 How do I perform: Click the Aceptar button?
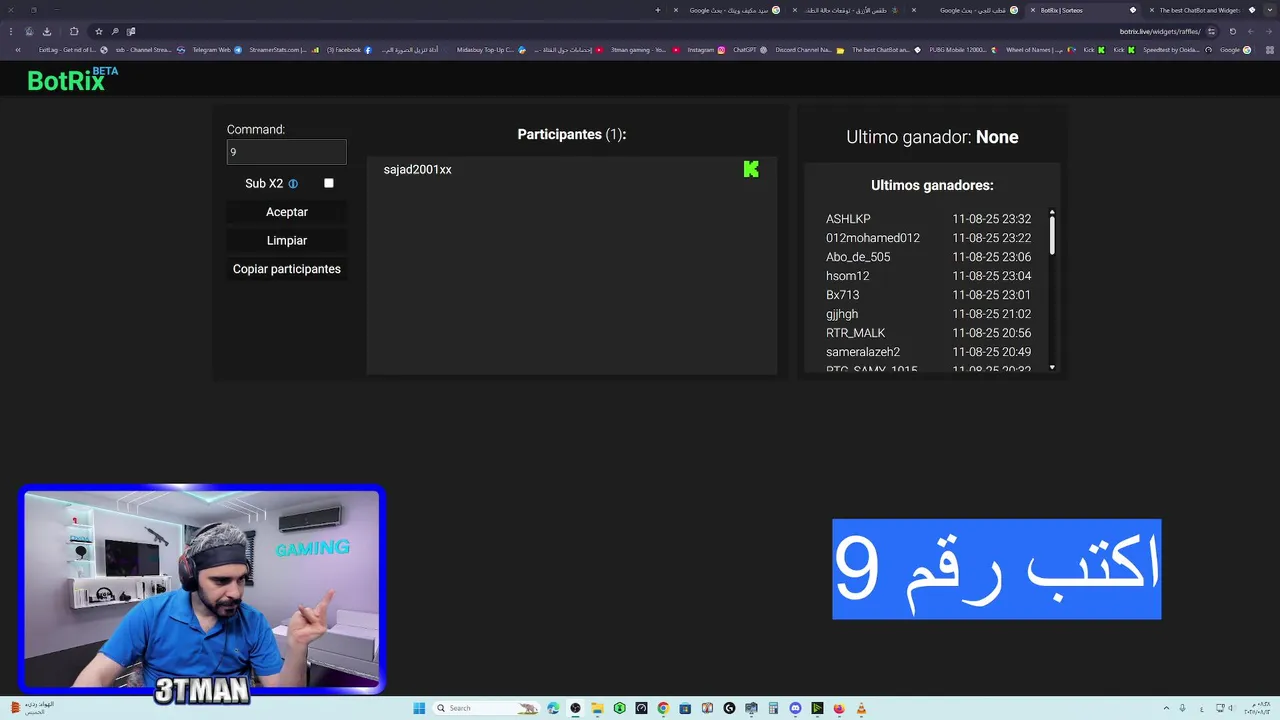pos(287,212)
